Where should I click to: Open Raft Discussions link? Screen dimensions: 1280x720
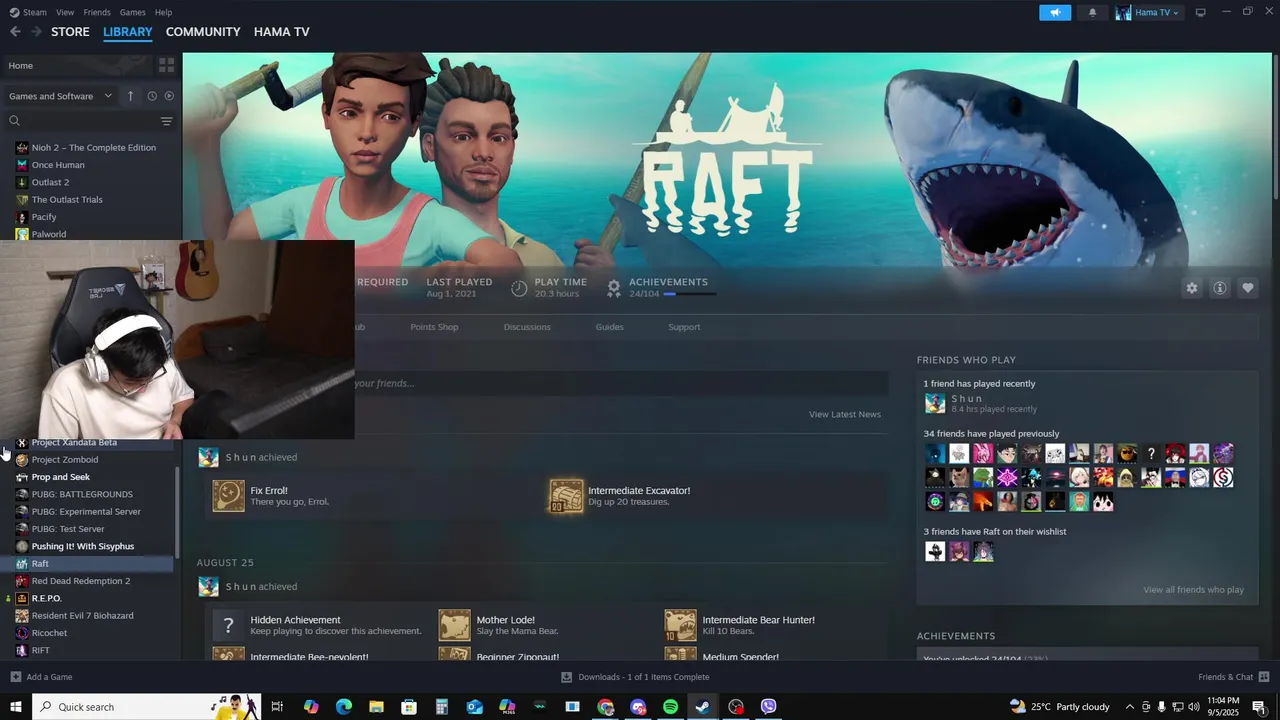coord(527,327)
